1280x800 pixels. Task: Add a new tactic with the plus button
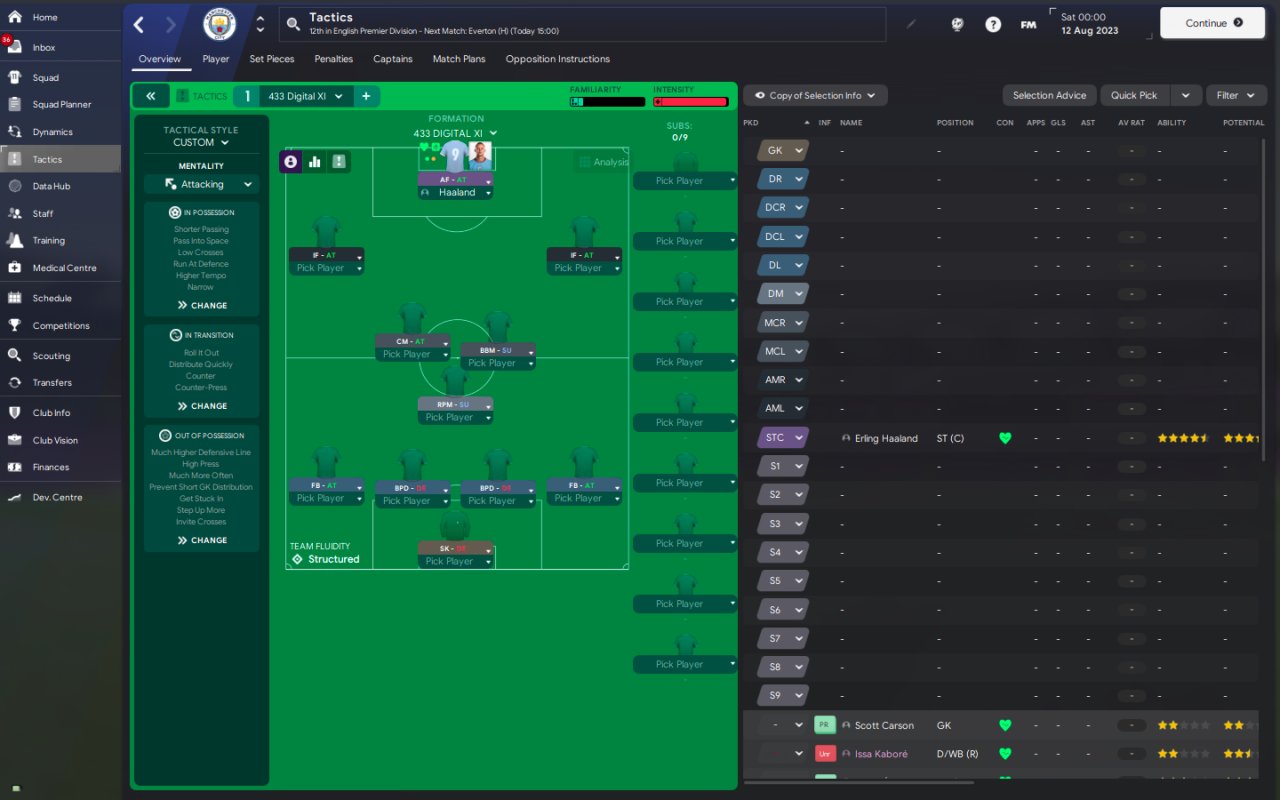(366, 96)
